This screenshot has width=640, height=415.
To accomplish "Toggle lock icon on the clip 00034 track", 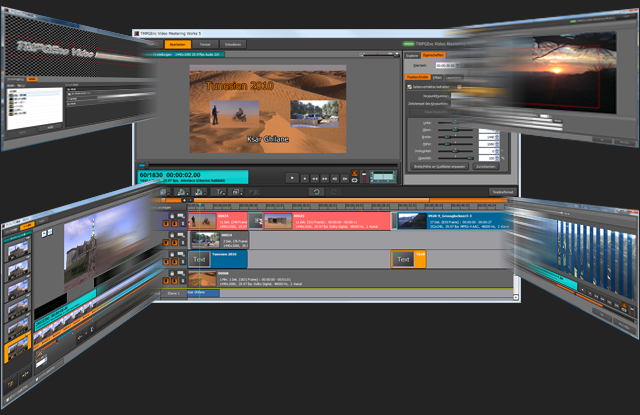I will [172, 216].
